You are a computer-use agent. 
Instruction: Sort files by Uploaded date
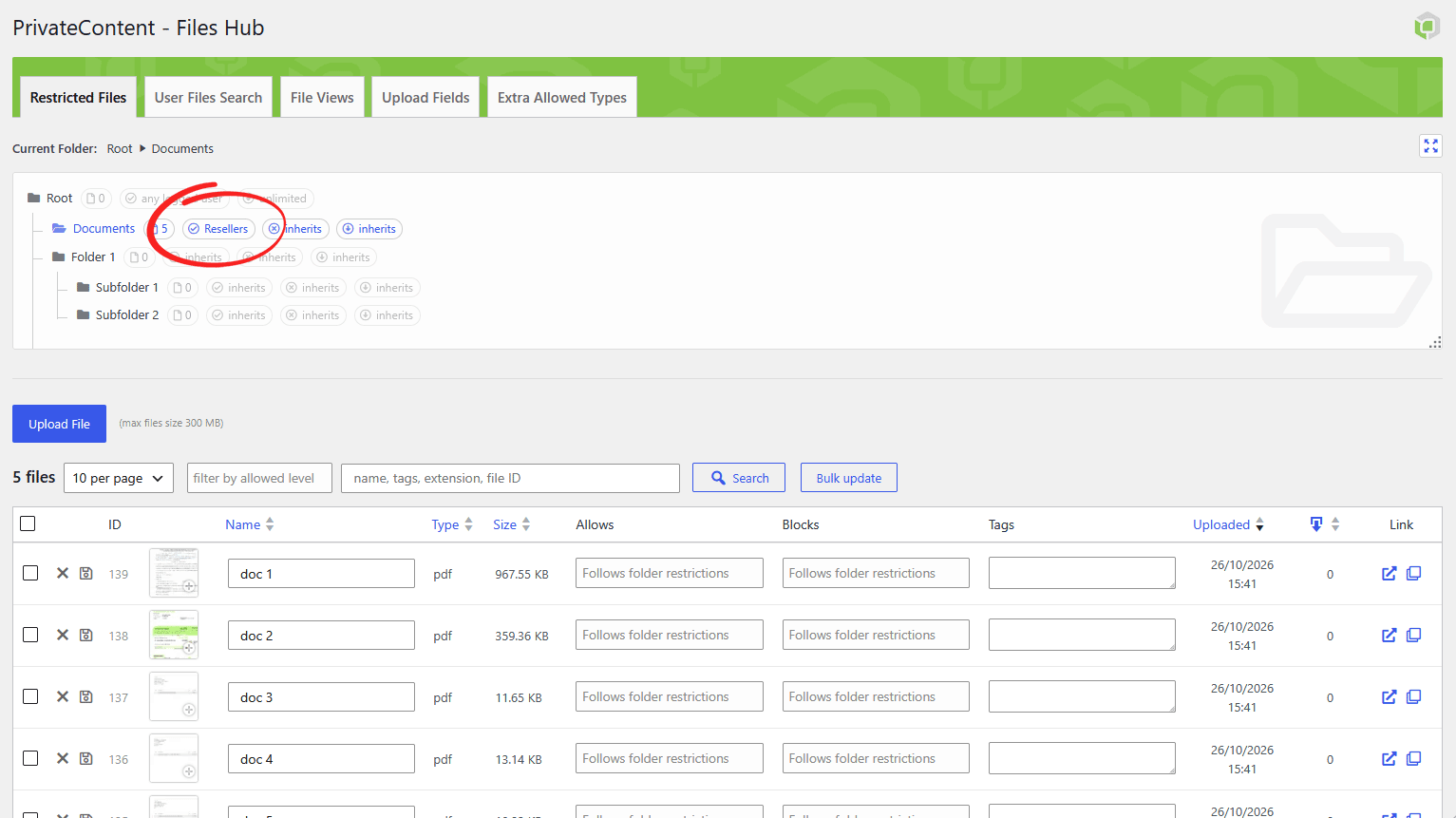[x=1229, y=524]
